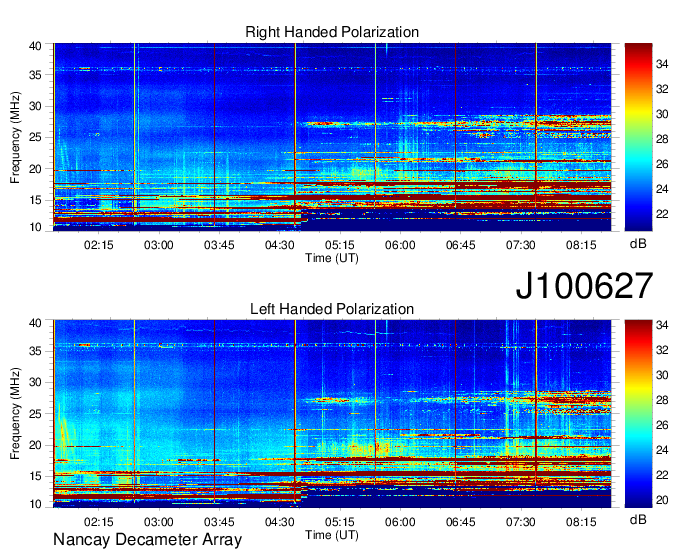
Task: Click the 34 dB label on top color bar
Action: point(662,64)
